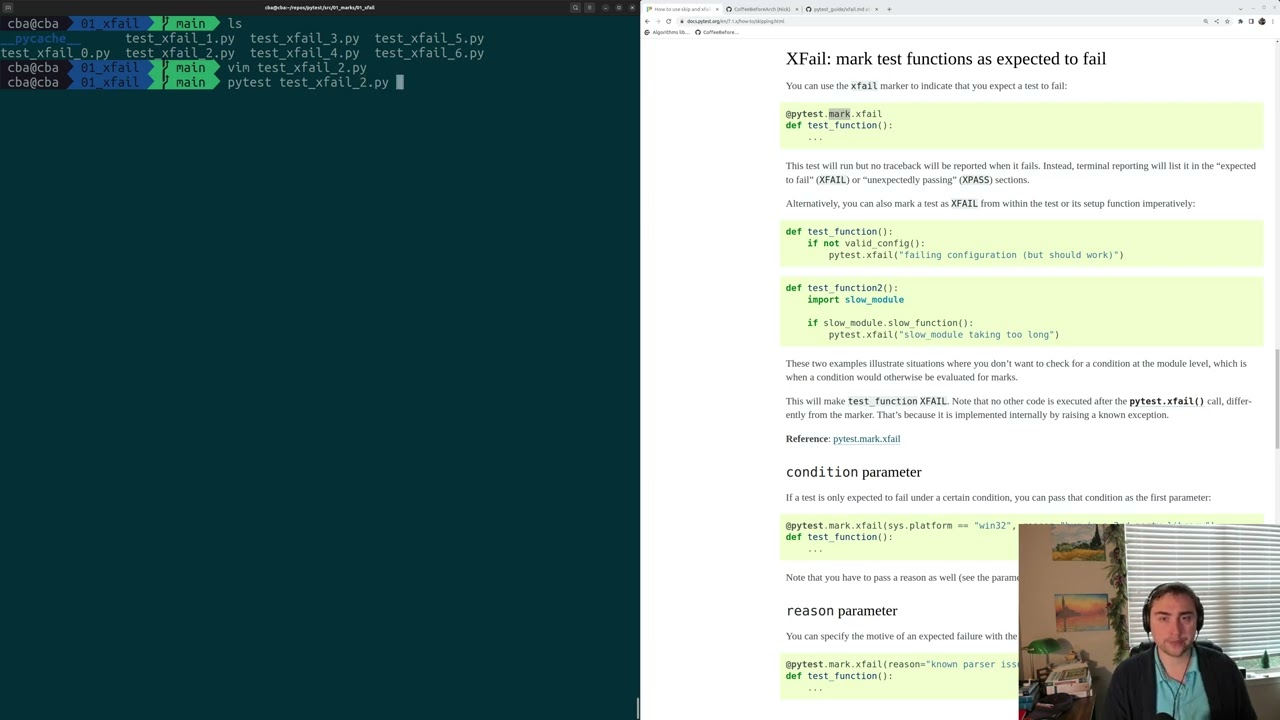Click the 'reason parameter' heading

(841, 611)
